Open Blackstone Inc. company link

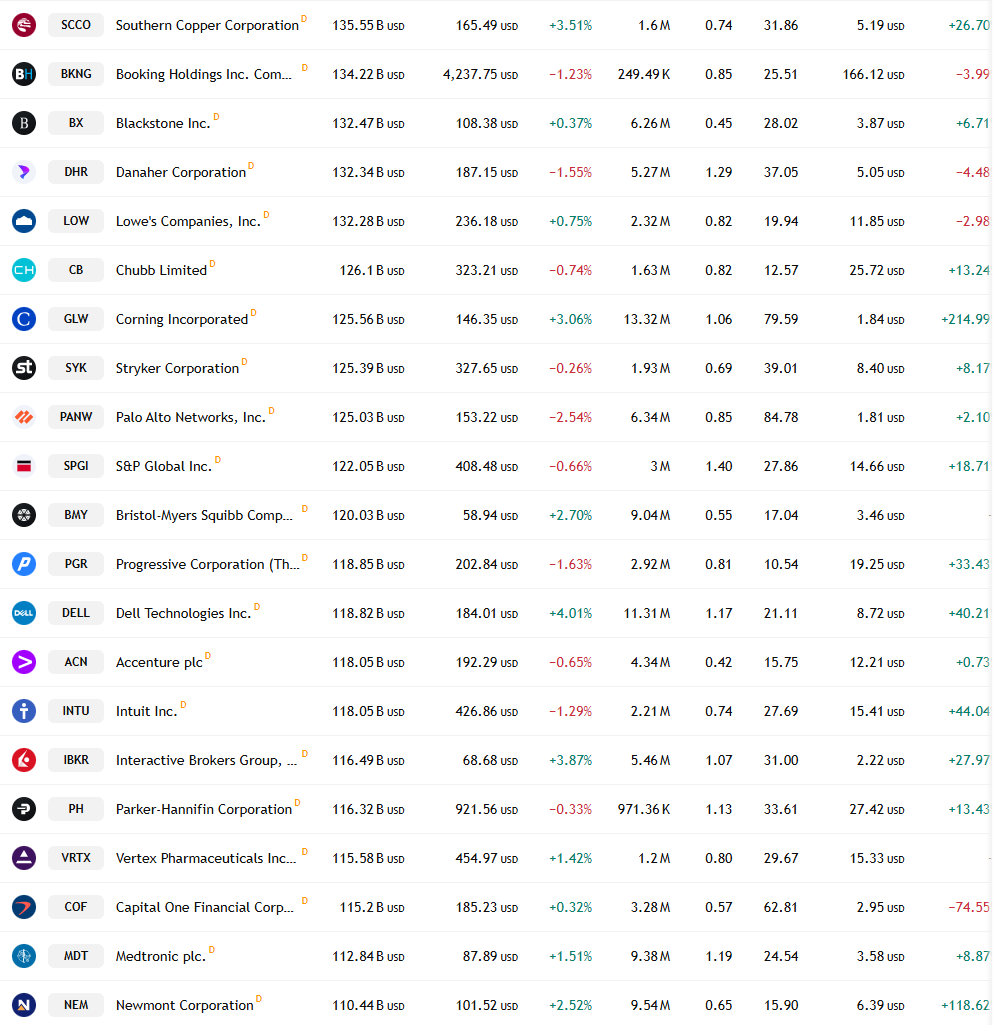163,124
